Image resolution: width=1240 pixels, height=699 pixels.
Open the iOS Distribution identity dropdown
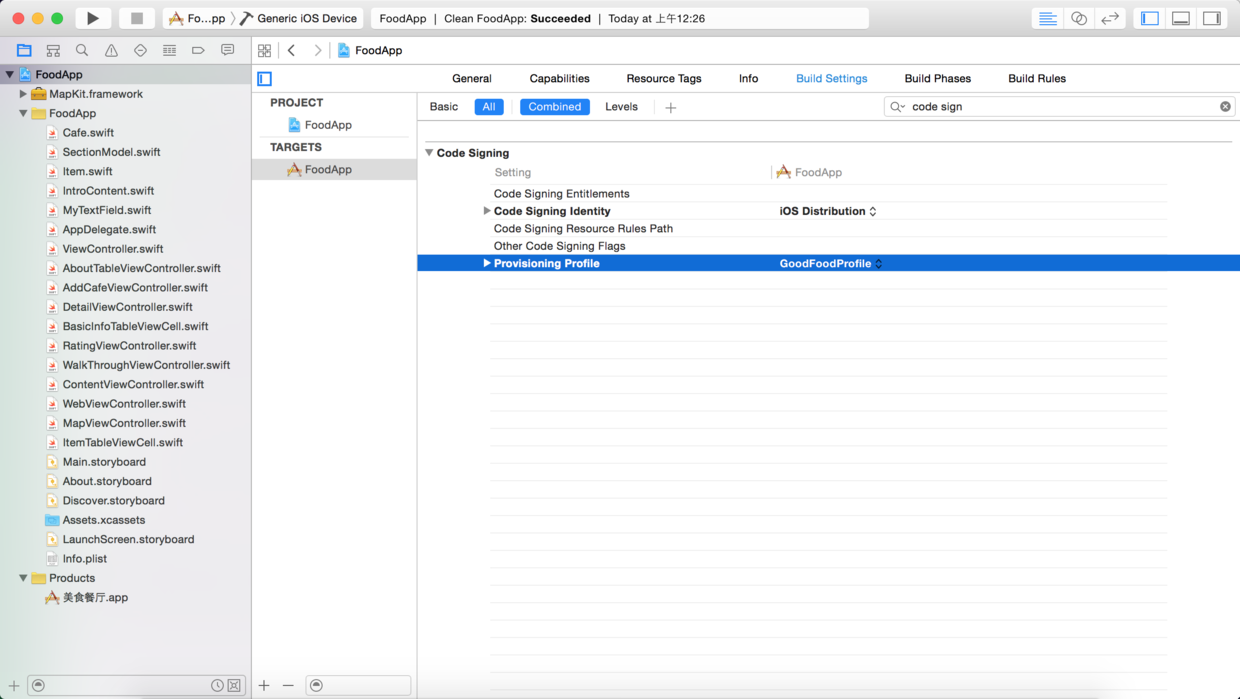click(x=828, y=211)
